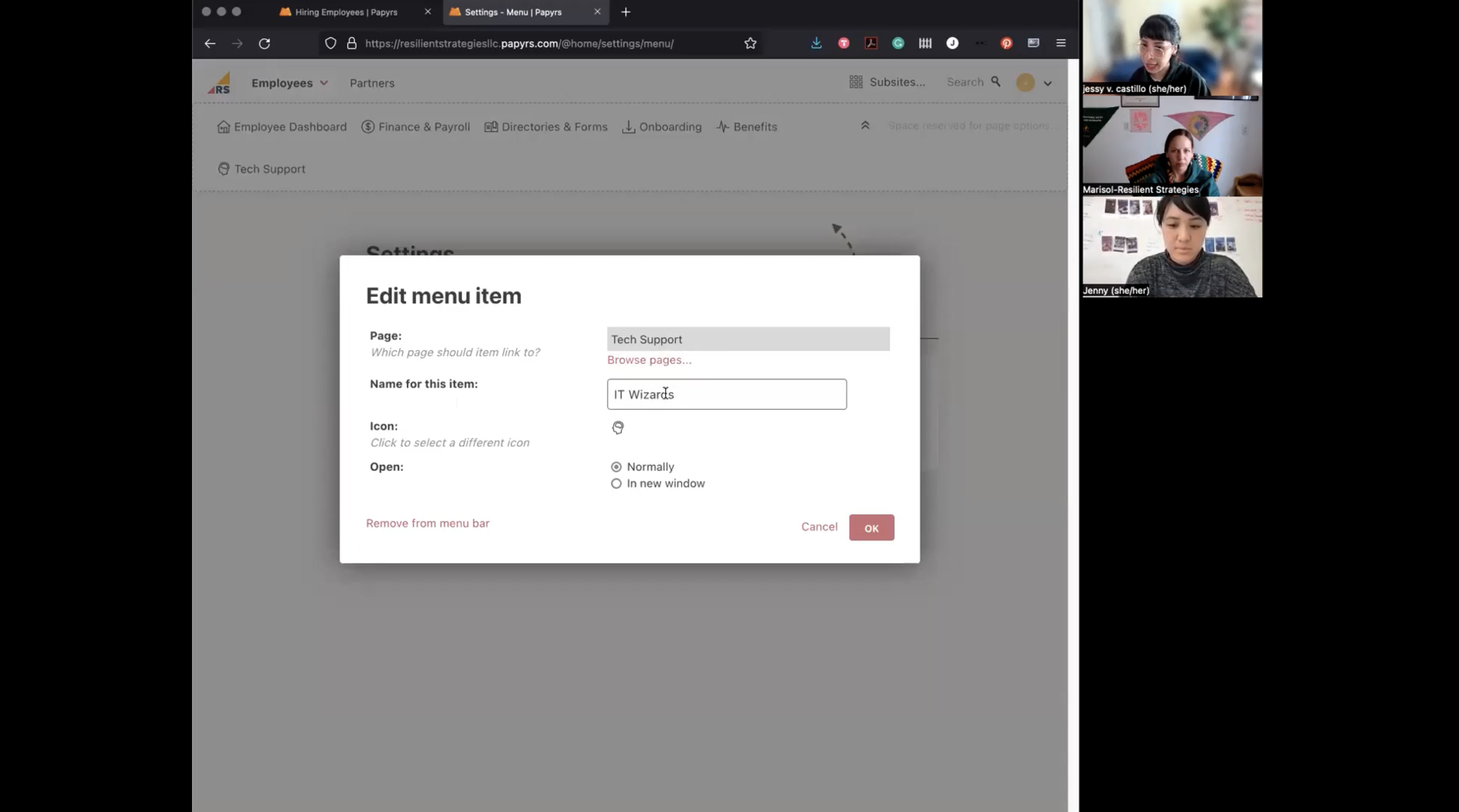This screenshot has width=1459, height=812.
Task: Click the Pinterest extension icon
Action: tap(1006, 43)
